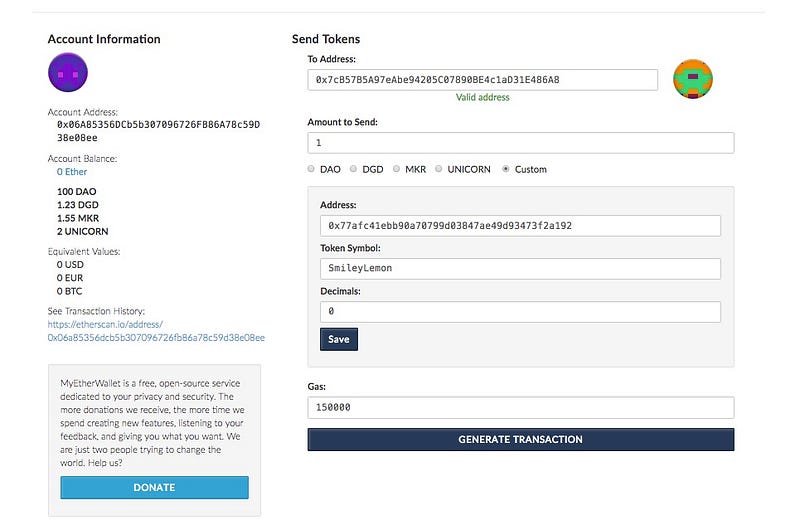Click the Decimals input field
This screenshot has width=800, height=526.
point(520,312)
